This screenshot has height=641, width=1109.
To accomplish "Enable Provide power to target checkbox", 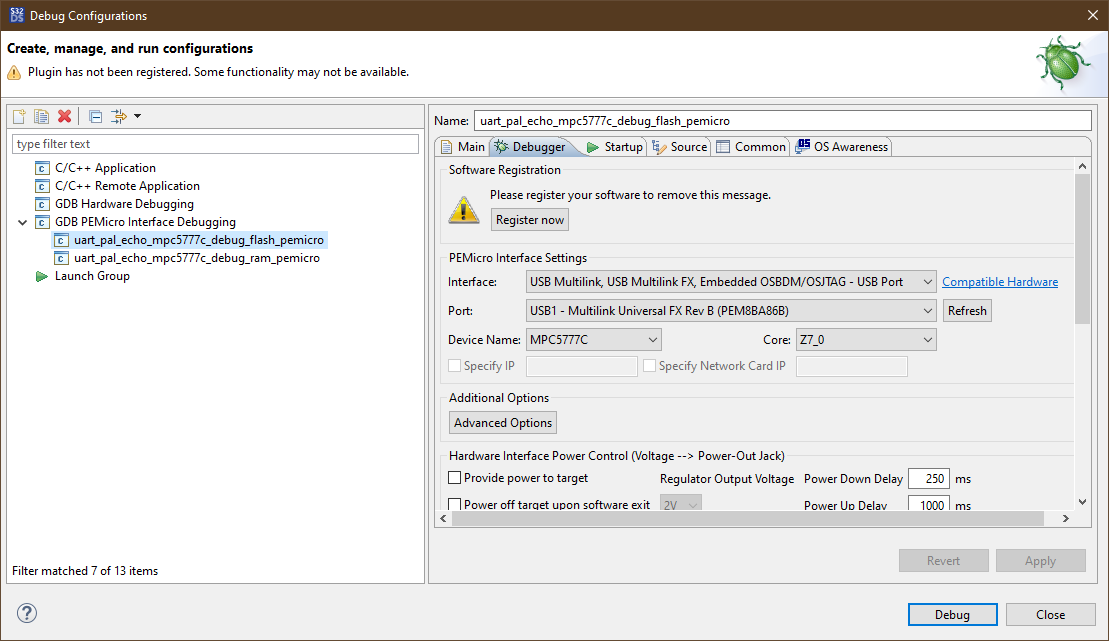I will [455, 478].
